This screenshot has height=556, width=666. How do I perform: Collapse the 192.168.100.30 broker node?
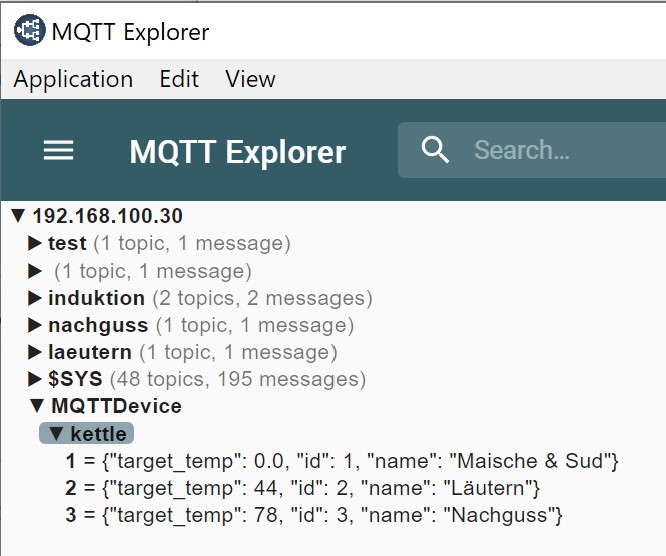pos(18,216)
